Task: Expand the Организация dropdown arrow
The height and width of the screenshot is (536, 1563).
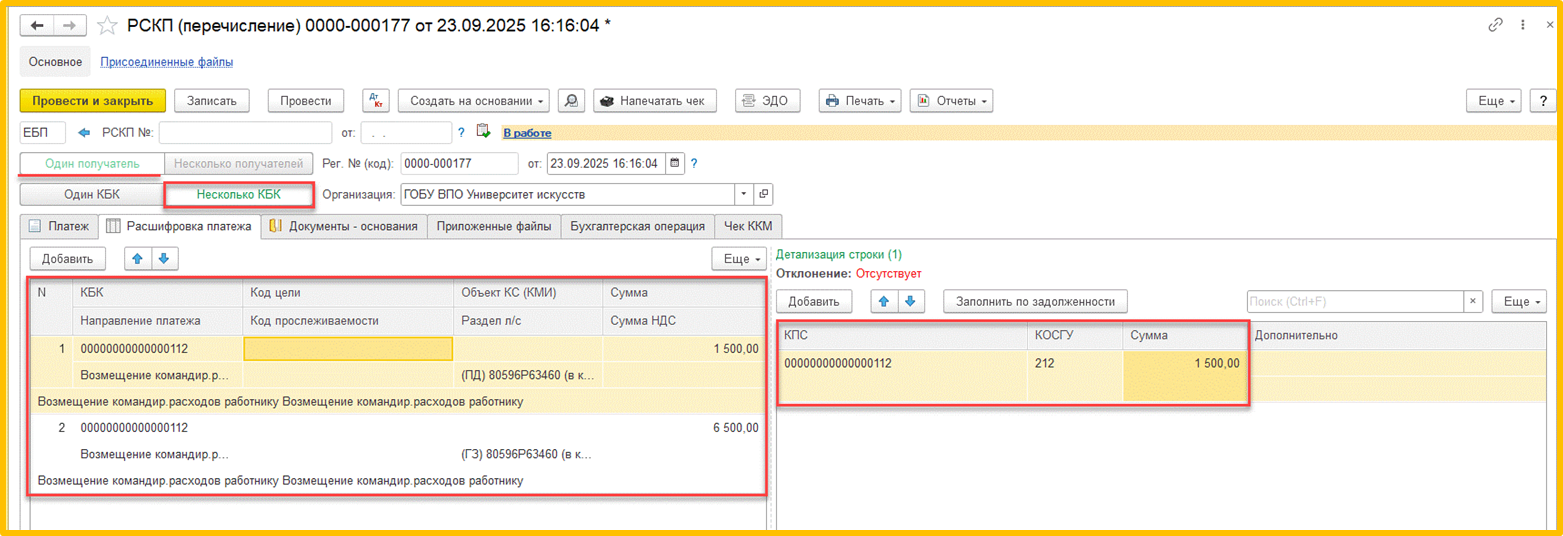Action: point(743,194)
